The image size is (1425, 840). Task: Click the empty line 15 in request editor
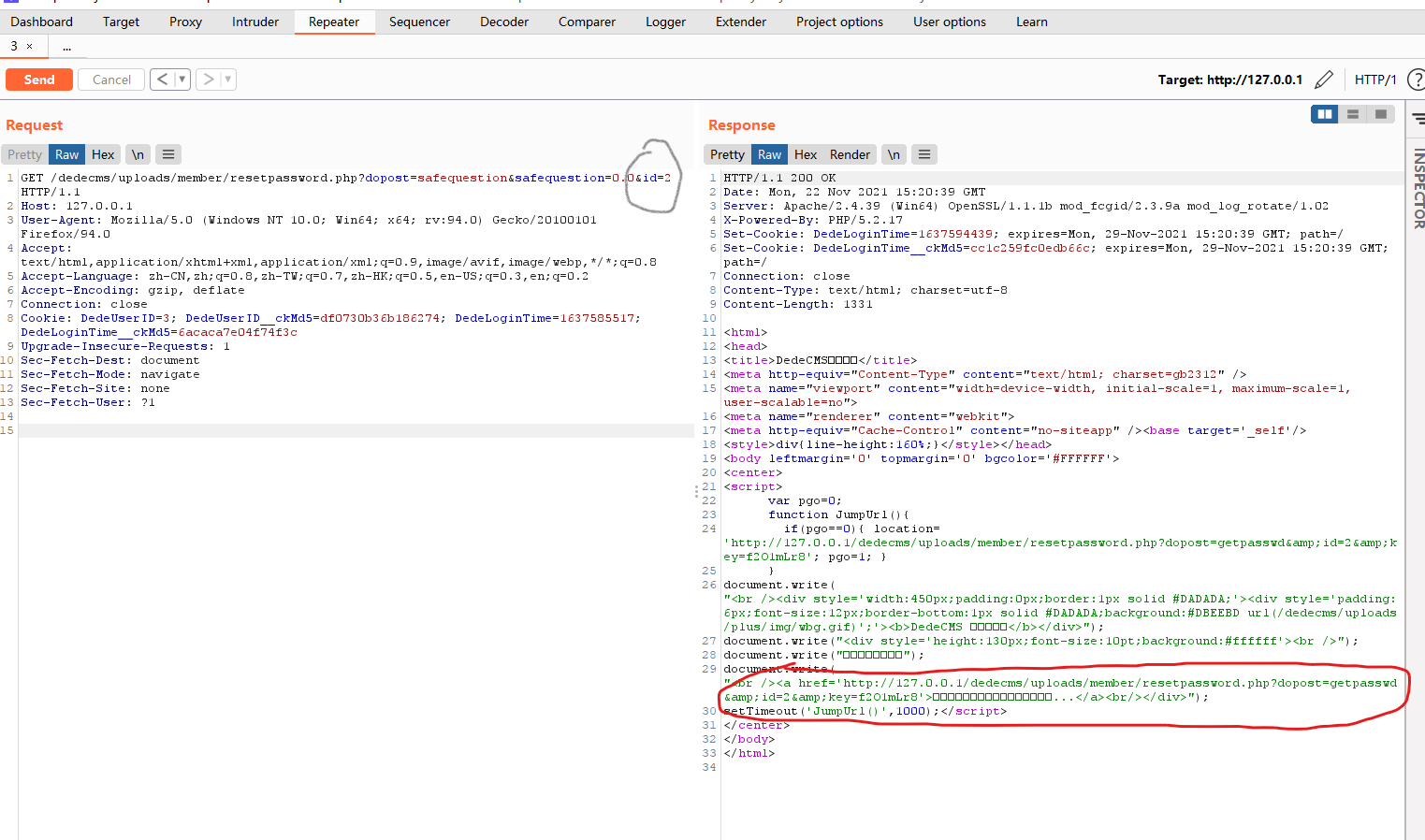356,430
